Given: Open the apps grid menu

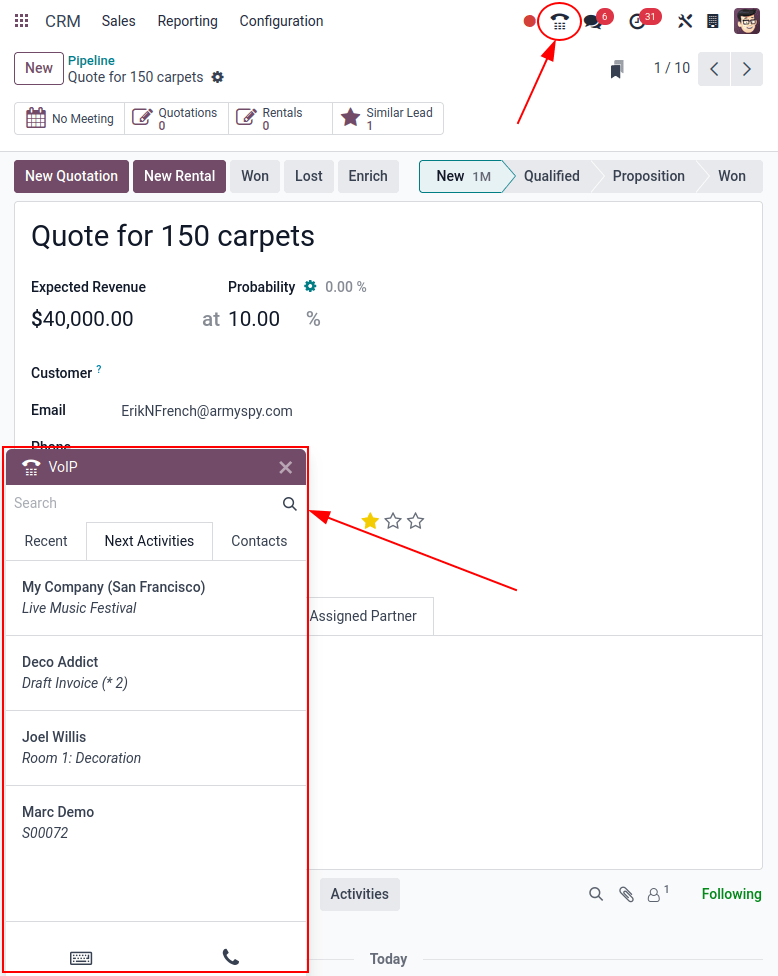Looking at the screenshot, I should coord(21,21).
